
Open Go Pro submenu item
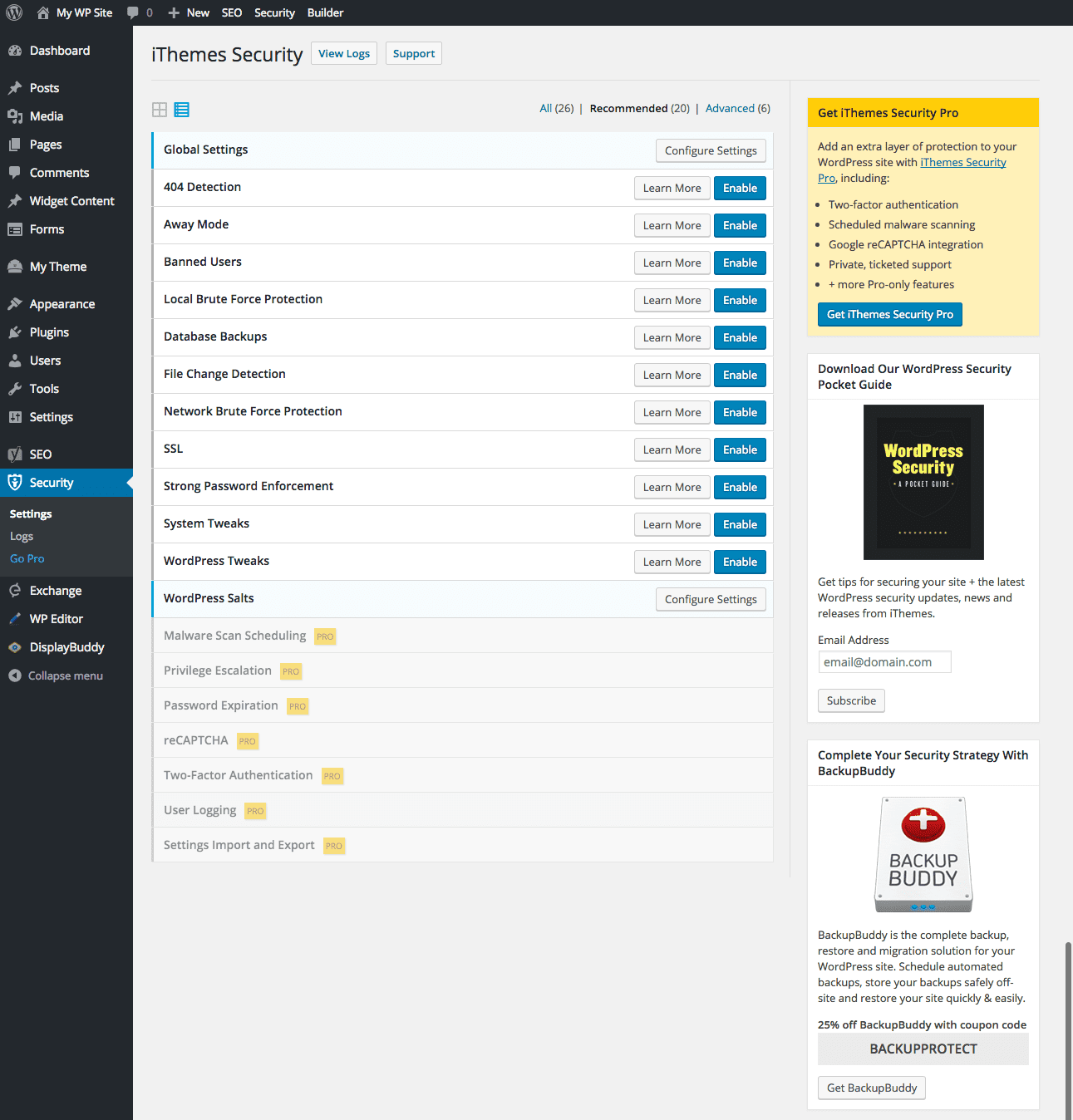click(x=27, y=559)
